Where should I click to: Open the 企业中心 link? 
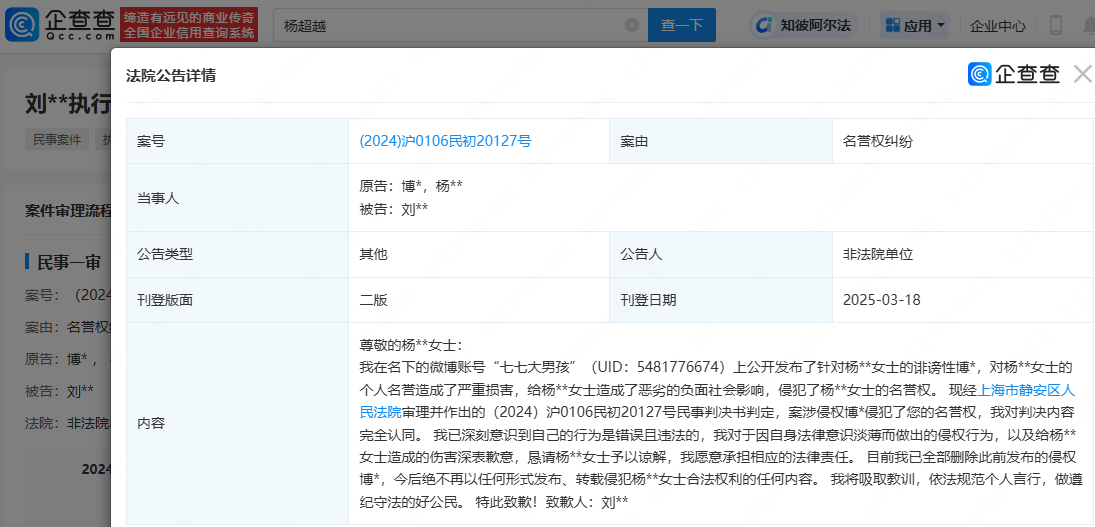pos(997,27)
